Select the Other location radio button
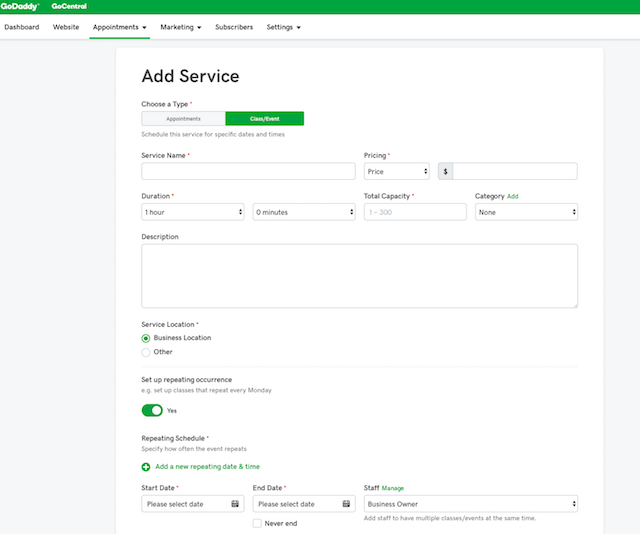Viewport: 640px width, 534px height. (146, 352)
